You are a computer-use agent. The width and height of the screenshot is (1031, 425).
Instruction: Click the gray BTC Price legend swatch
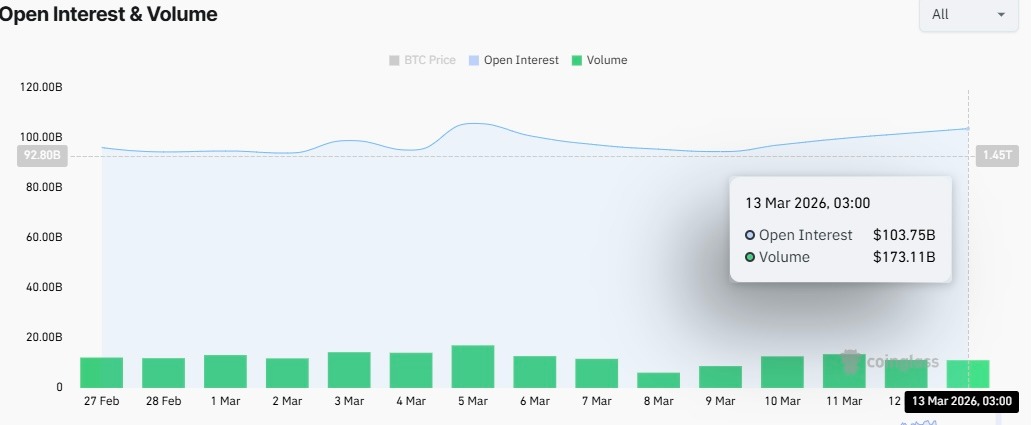395,61
